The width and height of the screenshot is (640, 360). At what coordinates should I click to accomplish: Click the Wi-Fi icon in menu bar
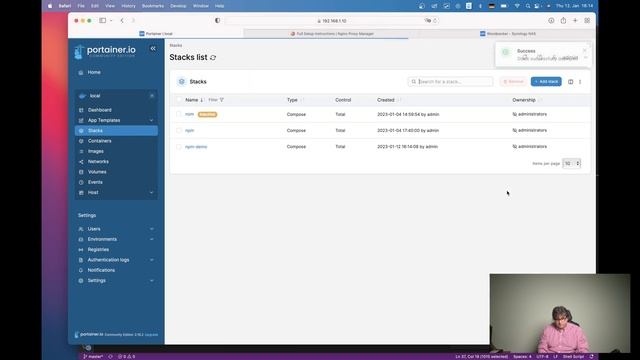point(517,6)
